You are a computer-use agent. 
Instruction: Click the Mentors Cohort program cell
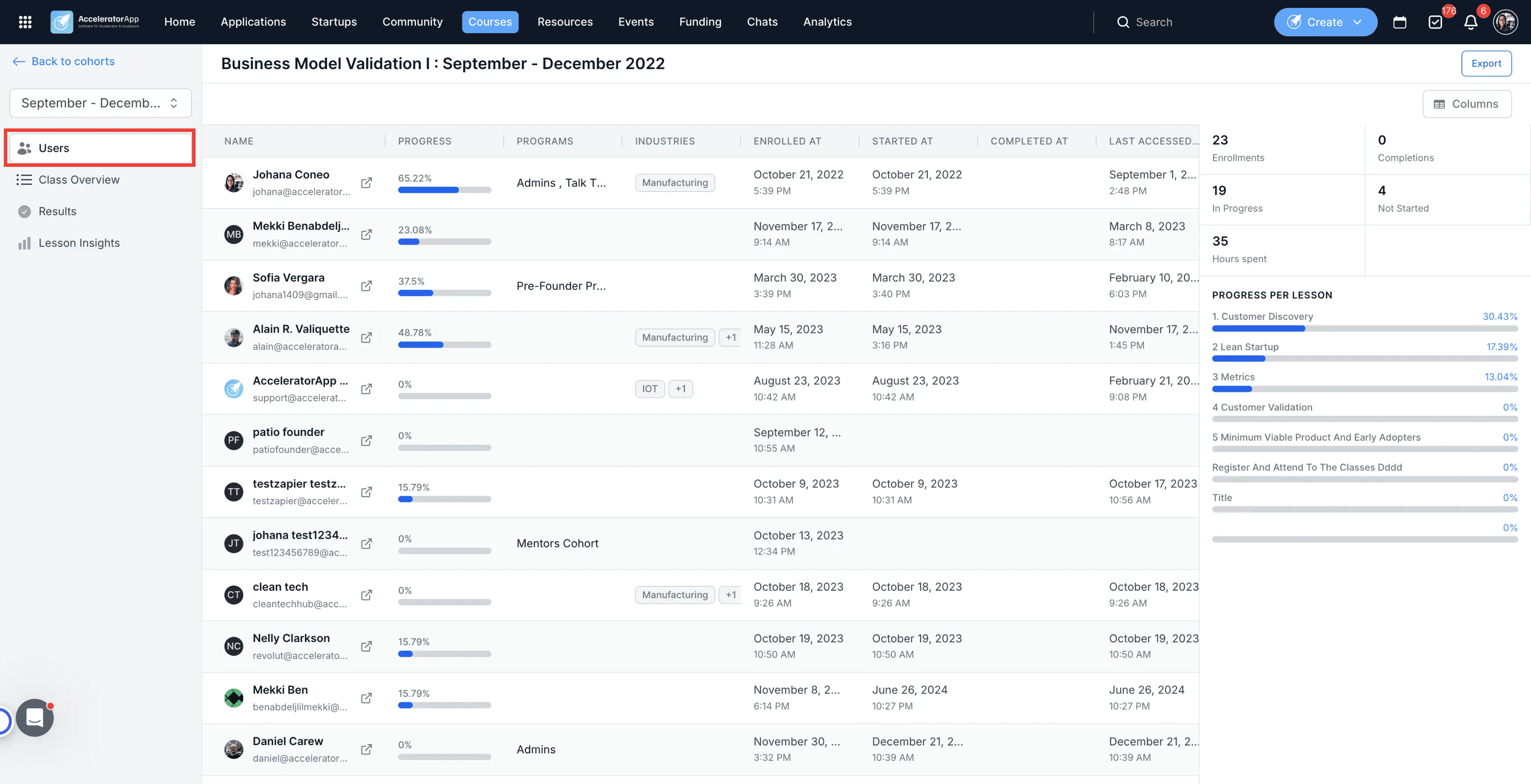pos(557,544)
